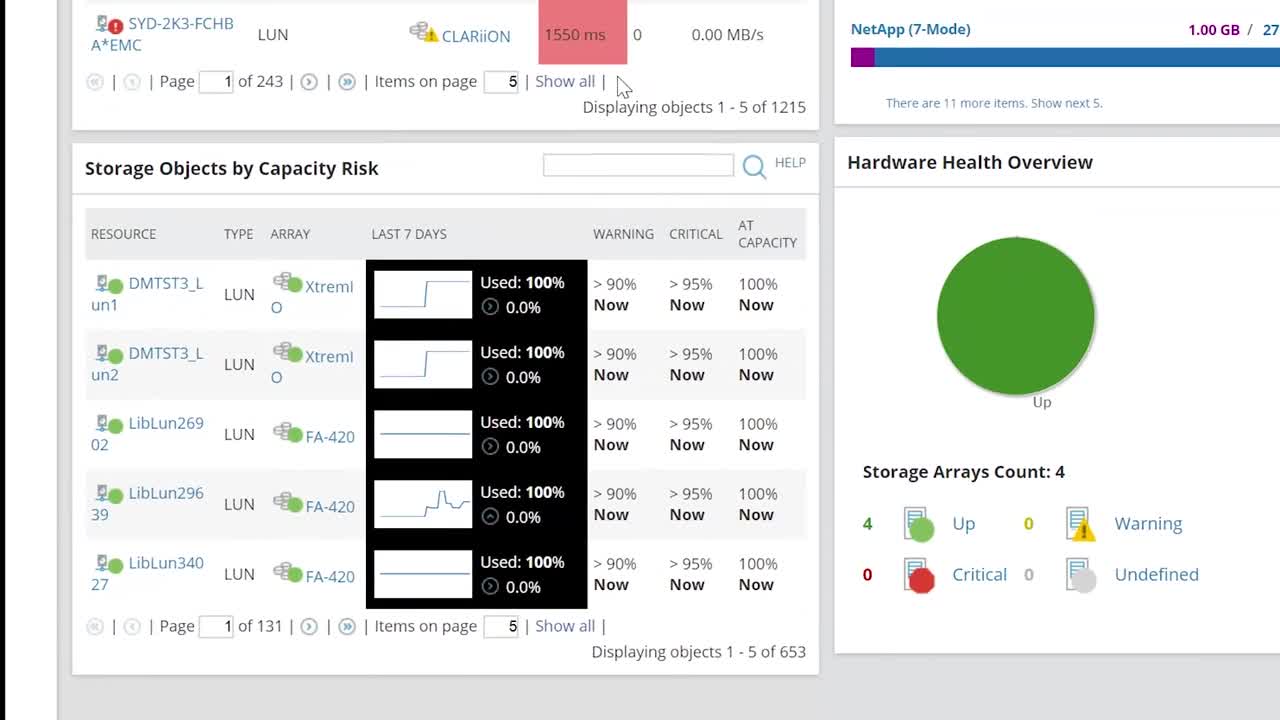Click the Storage Objects search input field
Screen dimensions: 1280x720
click(x=638, y=165)
